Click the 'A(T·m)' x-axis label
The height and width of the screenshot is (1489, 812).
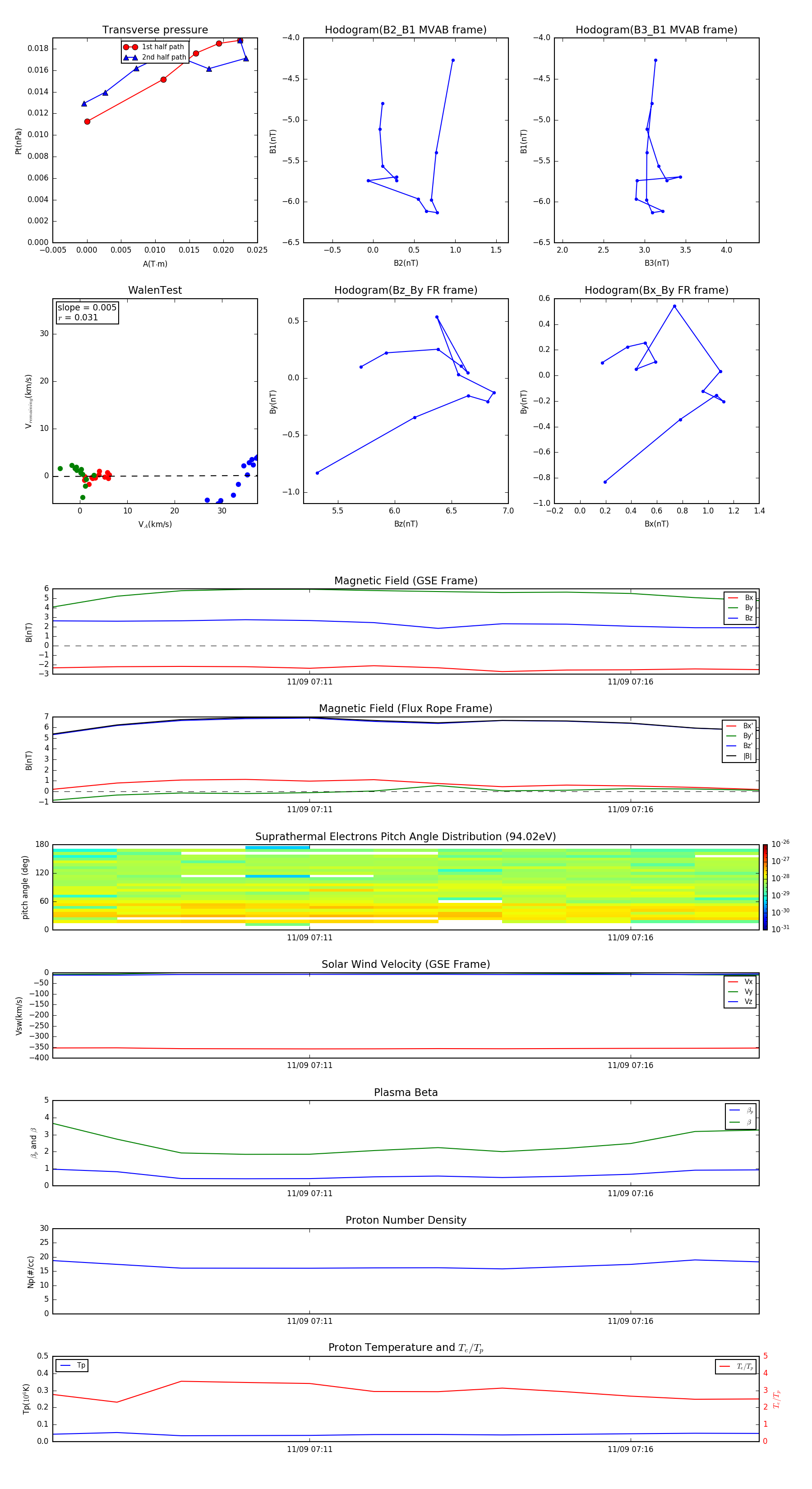(x=155, y=264)
